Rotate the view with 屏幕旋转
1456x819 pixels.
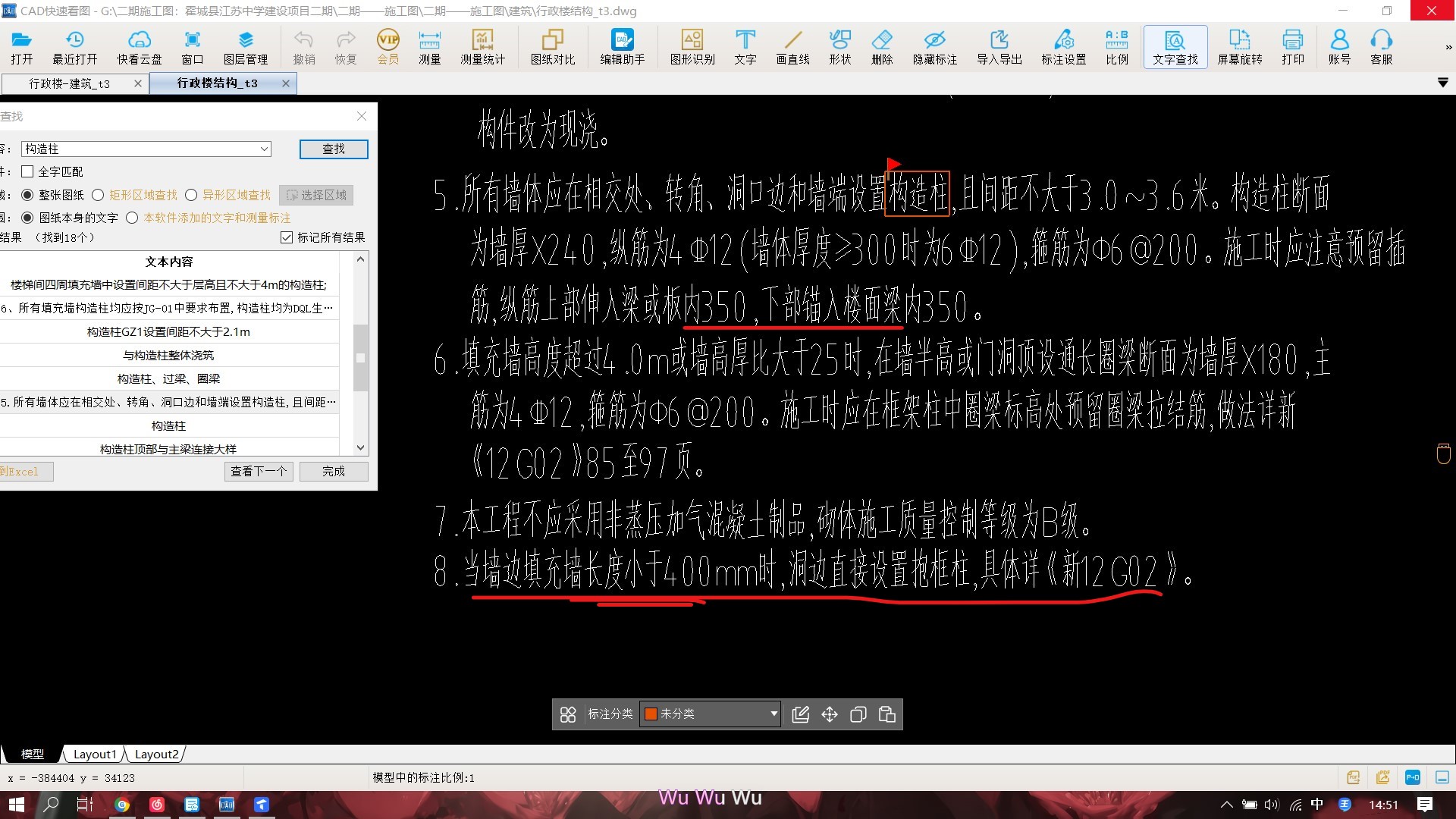1239,47
